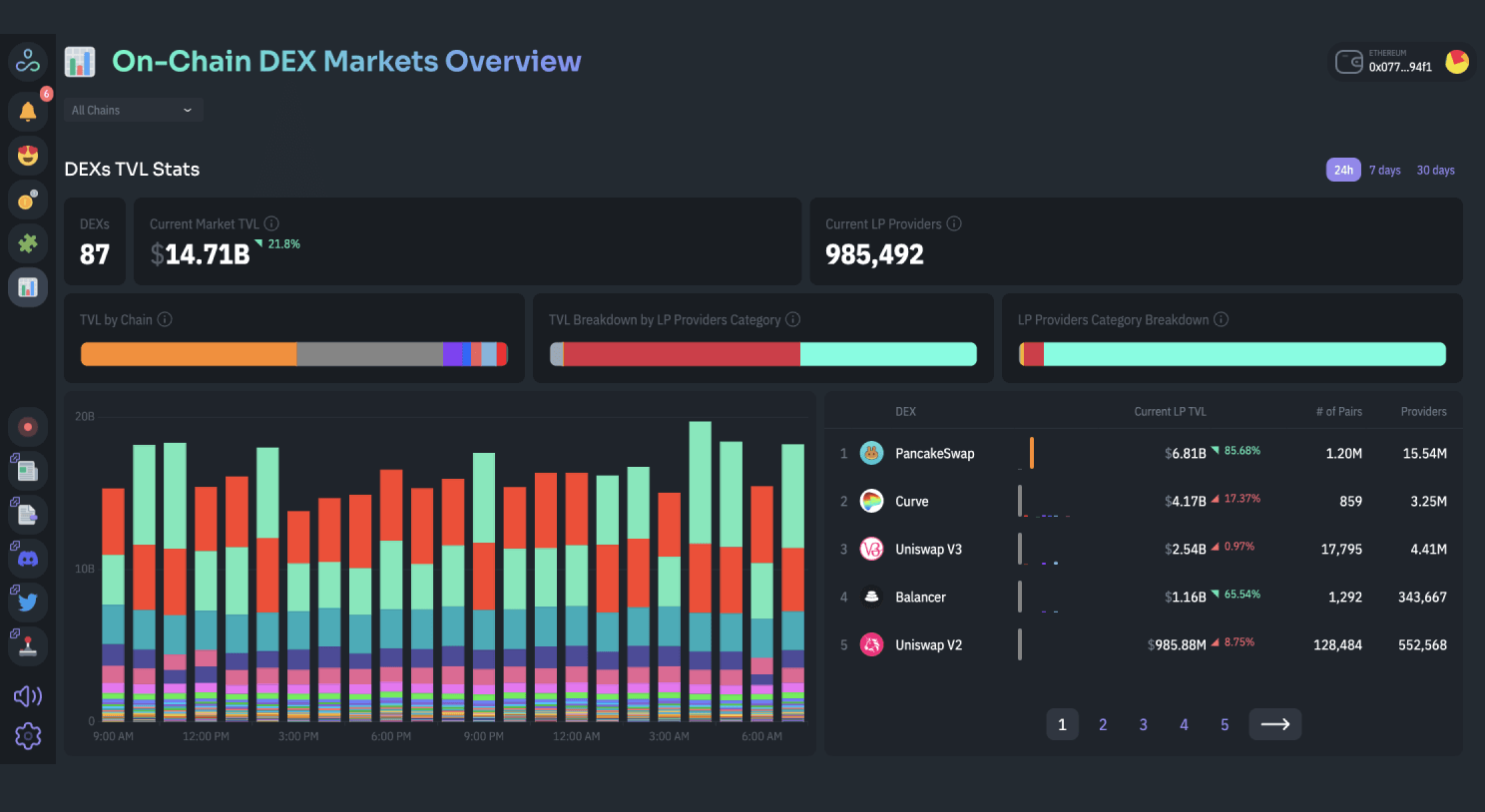Select the PancakeSwap row in table
Image resolution: width=1485 pixels, height=812 pixels.
pos(934,454)
